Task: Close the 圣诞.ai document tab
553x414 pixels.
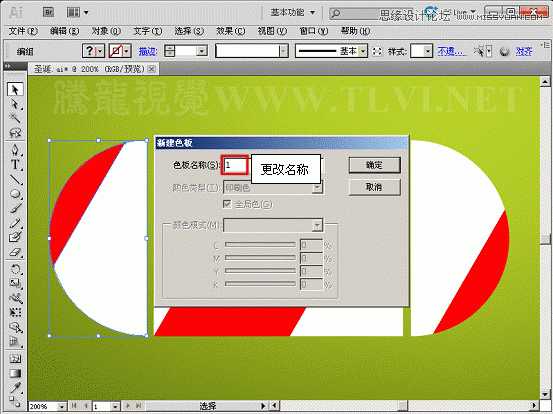Action: tap(151, 69)
